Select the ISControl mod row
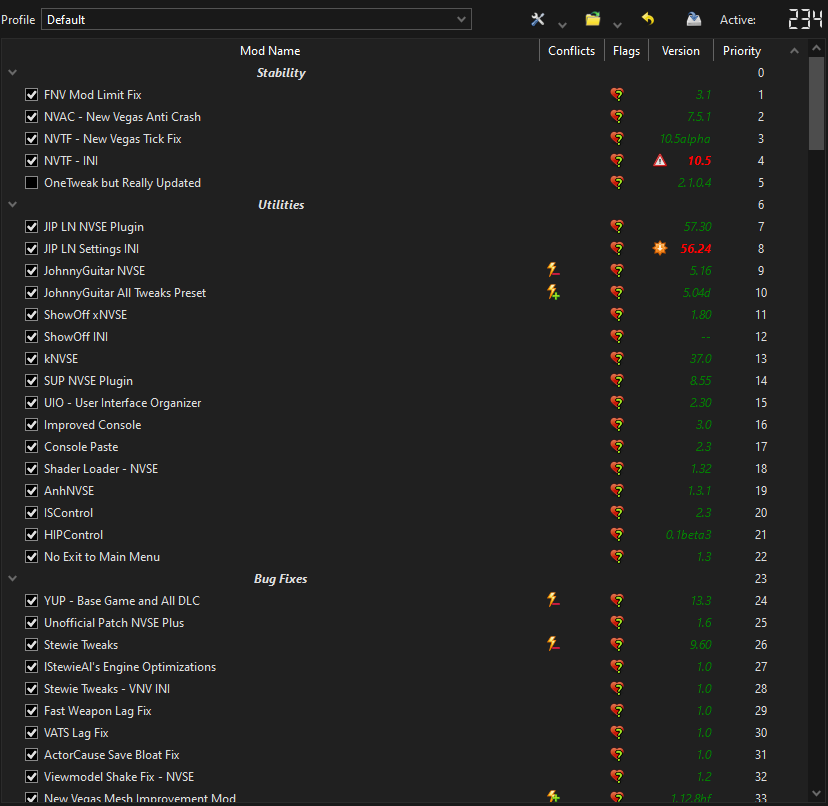This screenshot has height=806, width=828. pos(404,513)
